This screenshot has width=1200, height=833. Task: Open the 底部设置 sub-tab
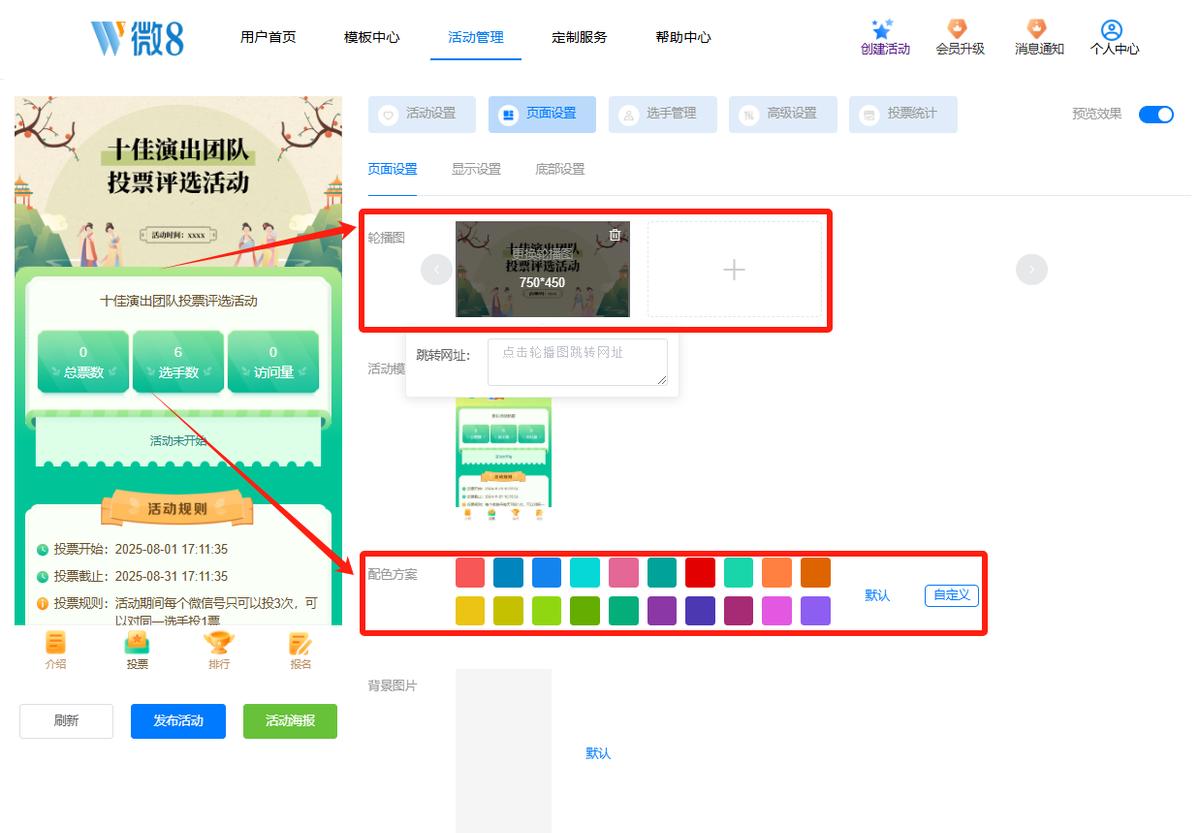[x=560, y=169]
